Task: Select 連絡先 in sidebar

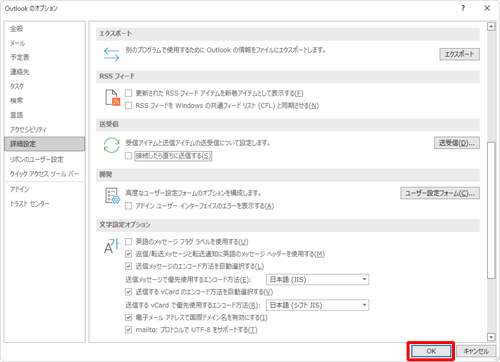Action: [x=45, y=72]
